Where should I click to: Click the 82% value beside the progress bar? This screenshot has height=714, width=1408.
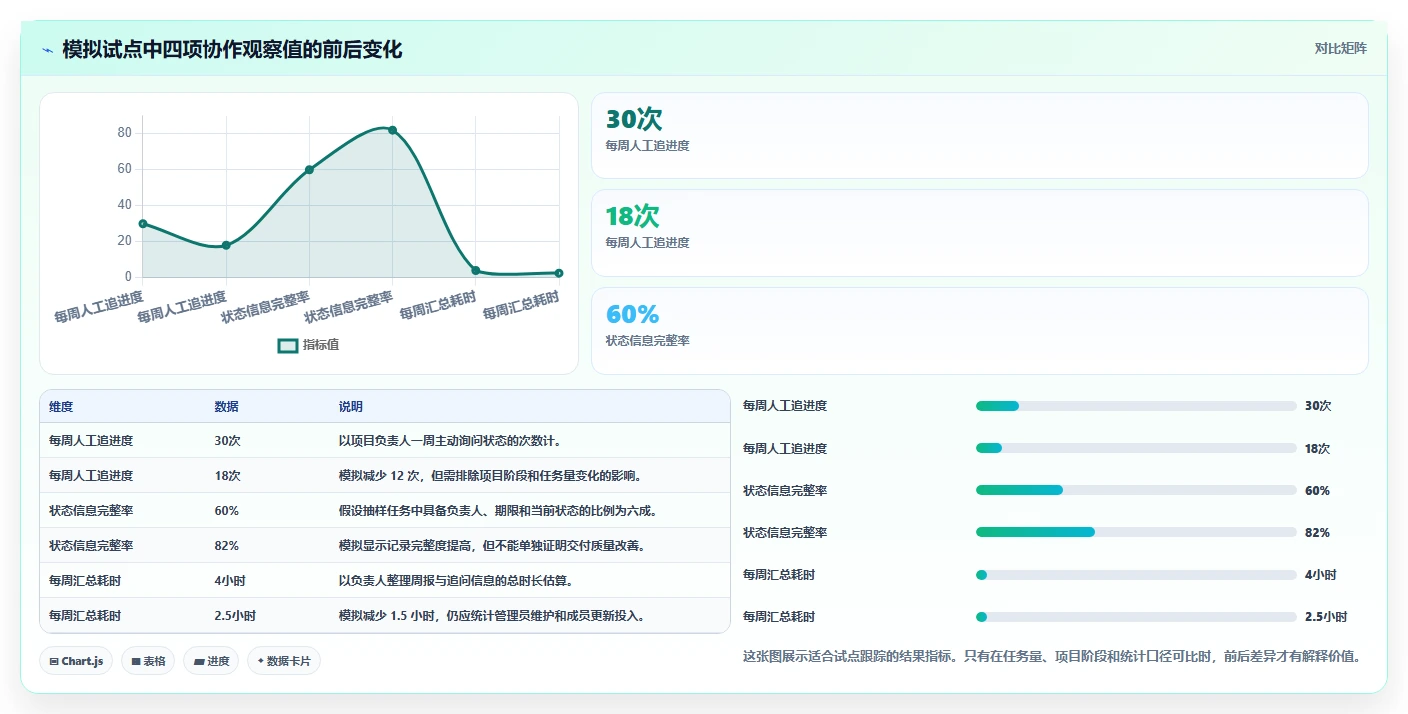[x=1317, y=533]
